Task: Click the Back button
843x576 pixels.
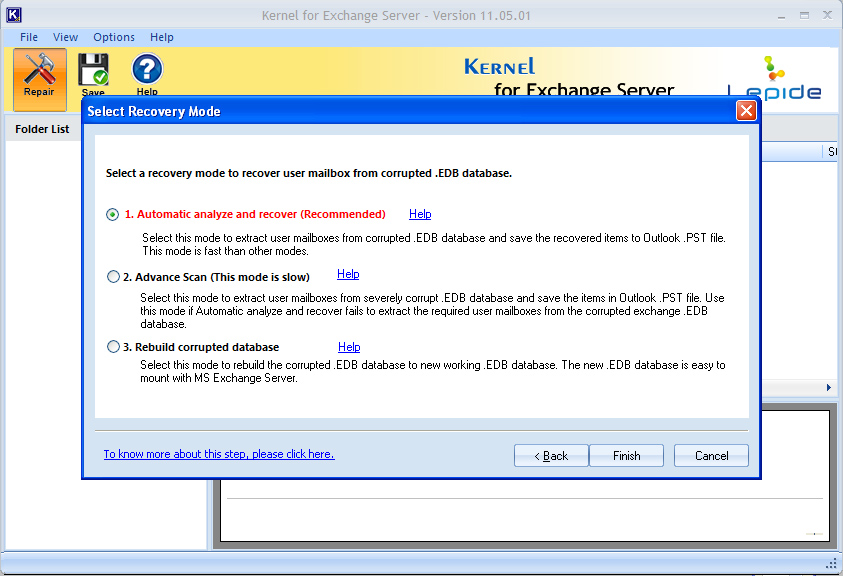Action: click(x=551, y=456)
